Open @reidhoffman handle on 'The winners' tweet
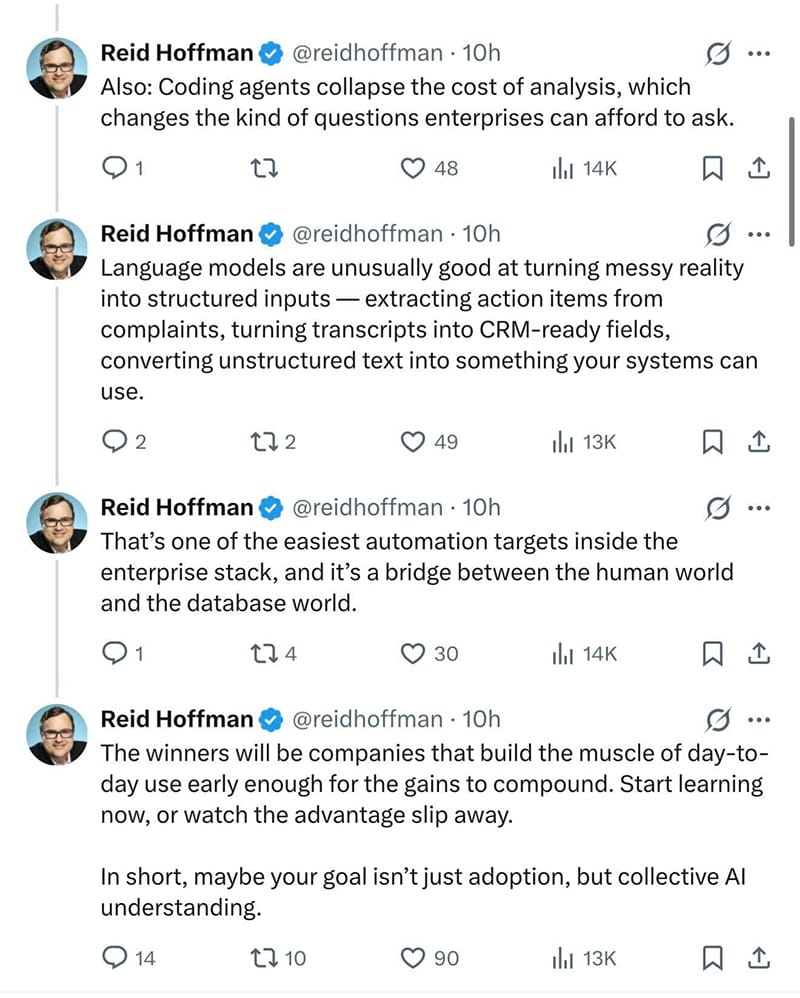 pyautogui.click(x=365, y=719)
